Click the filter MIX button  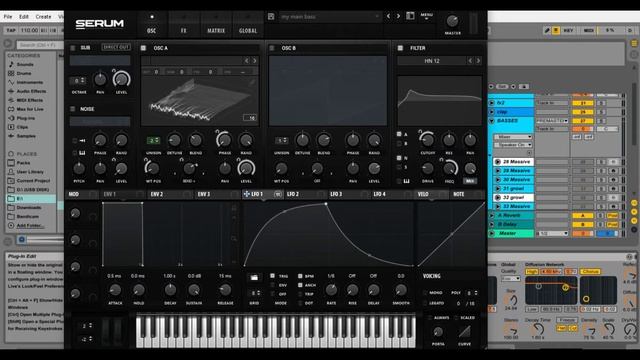click(470, 181)
